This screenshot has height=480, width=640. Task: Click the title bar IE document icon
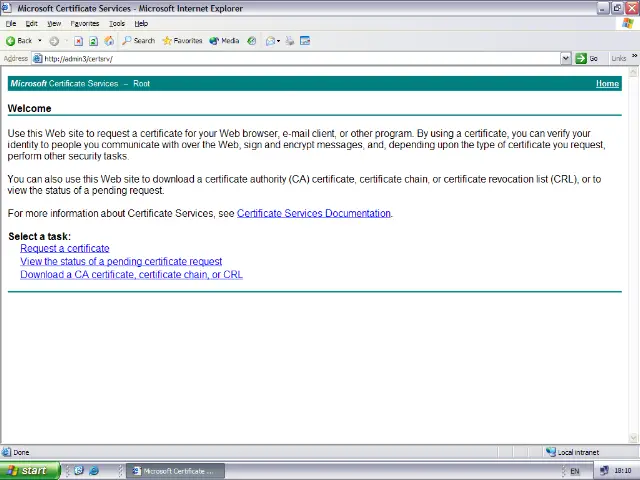(6, 8)
